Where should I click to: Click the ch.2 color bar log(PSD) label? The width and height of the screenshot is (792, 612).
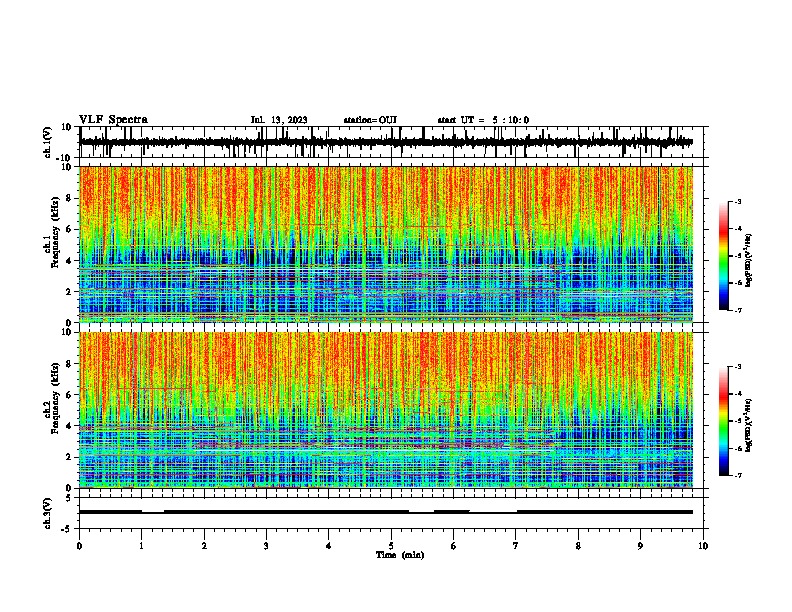(749, 425)
